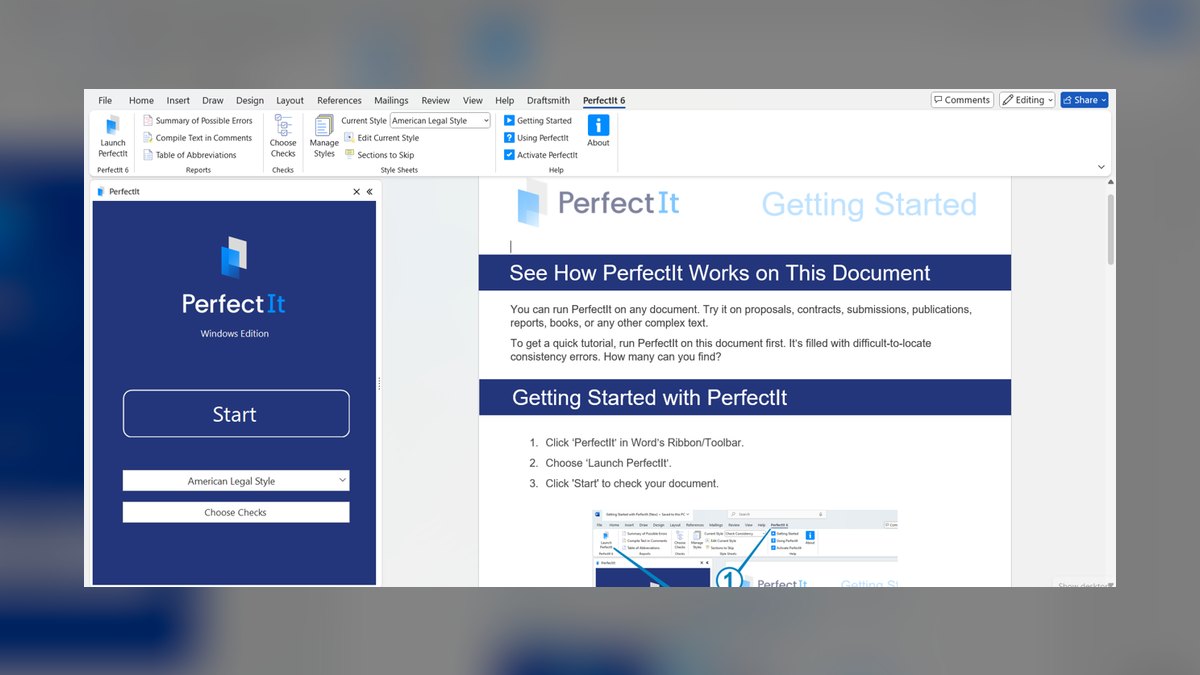The width and height of the screenshot is (1200, 675).
Task: Collapse the PerfectIt panel with double chevron
Action: (x=369, y=191)
